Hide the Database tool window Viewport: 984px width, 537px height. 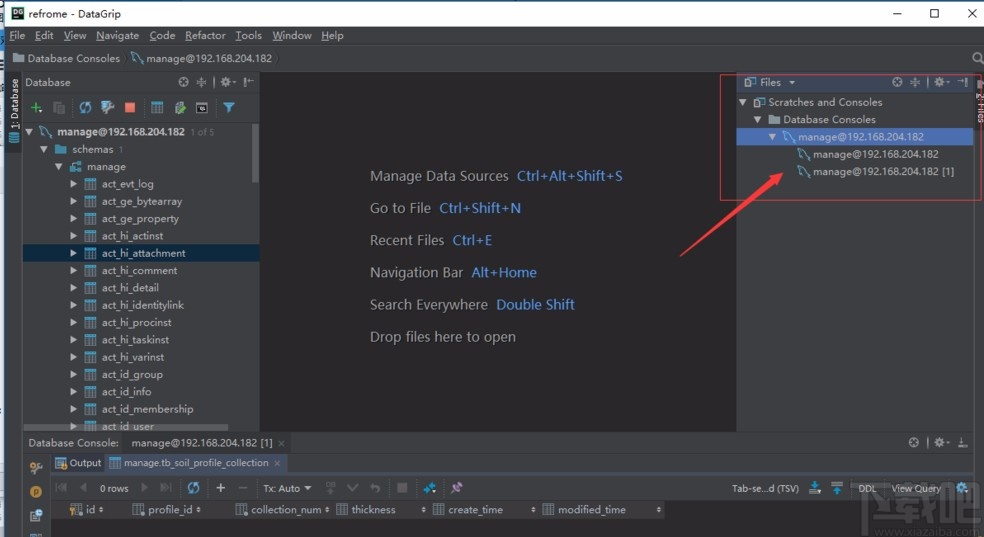[249, 82]
